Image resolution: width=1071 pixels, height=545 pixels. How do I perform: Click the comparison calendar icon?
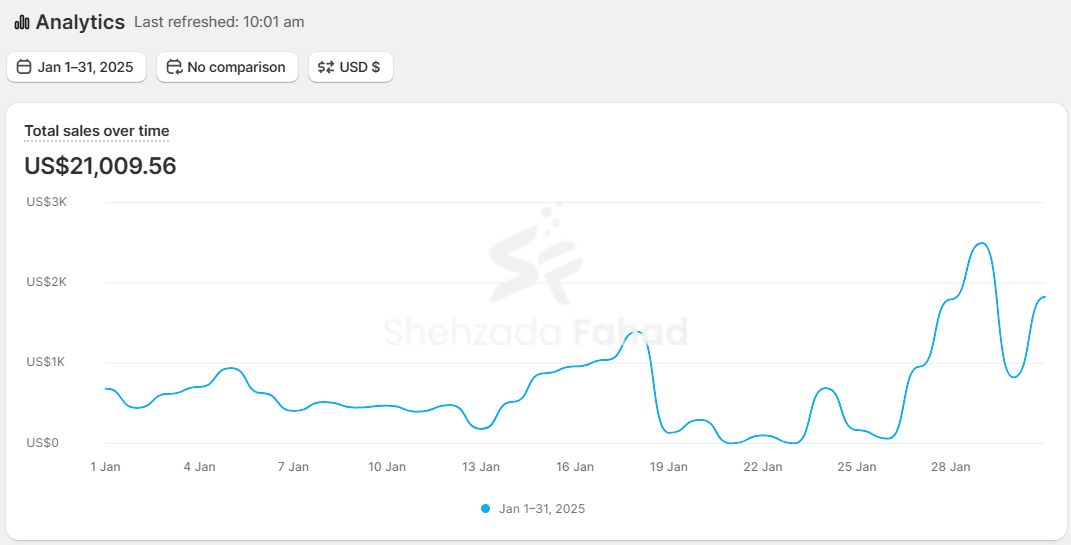(x=174, y=67)
